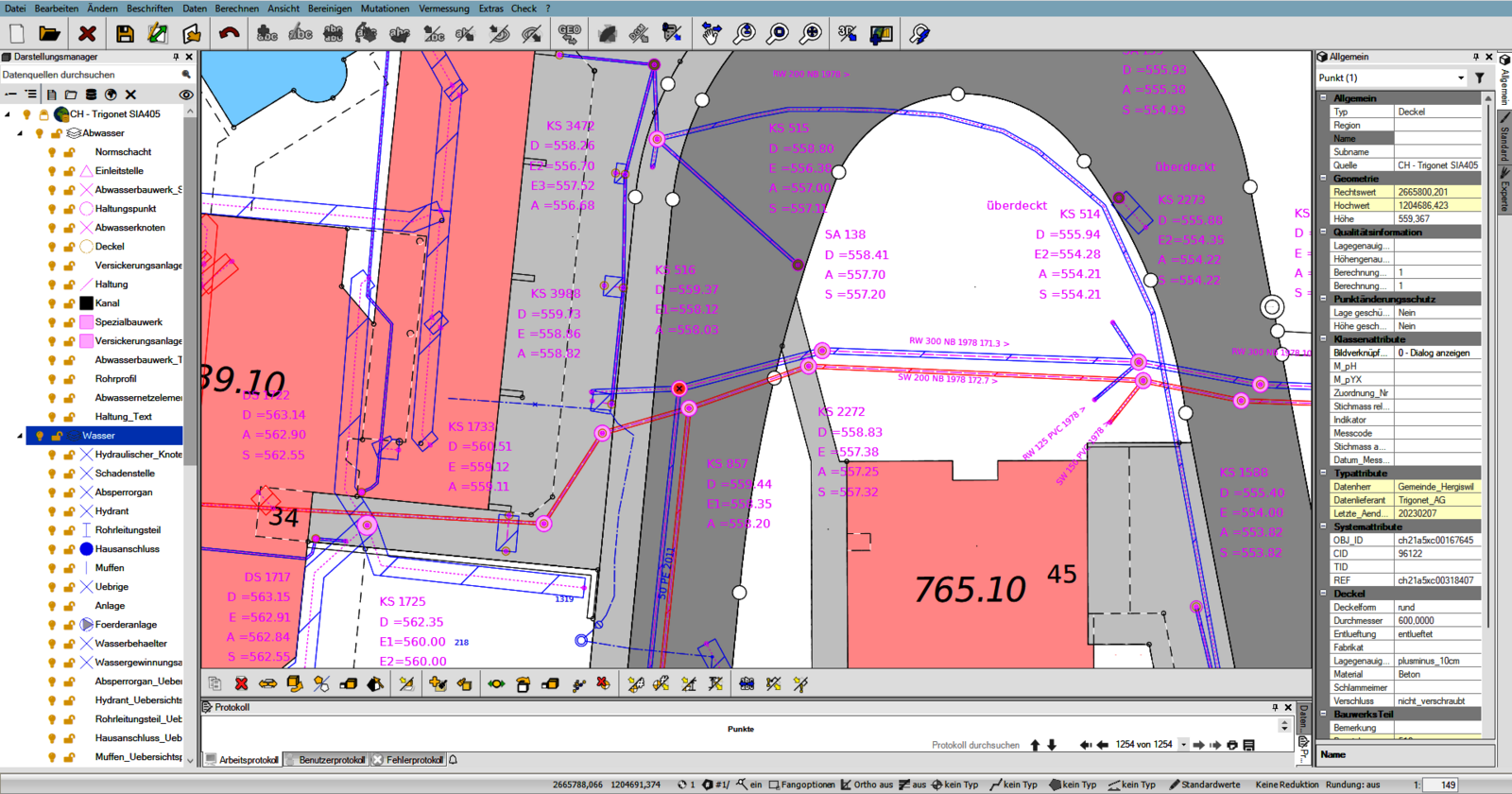
Task: Collapse the Abwasser layer group
Action: pyautogui.click(x=20, y=133)
